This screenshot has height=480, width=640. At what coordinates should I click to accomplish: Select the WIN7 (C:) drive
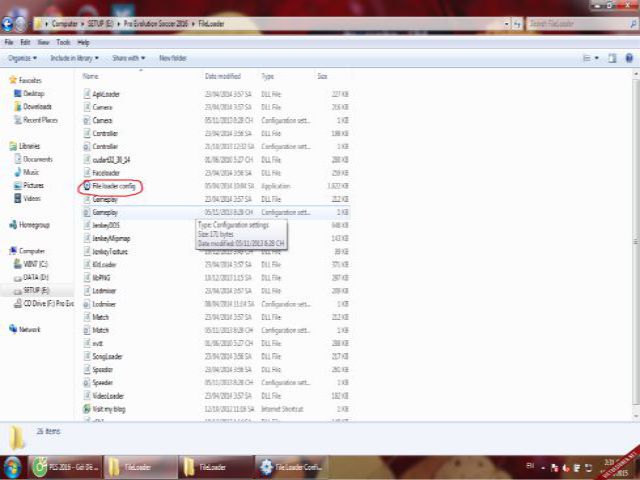(x=36, y=264)
